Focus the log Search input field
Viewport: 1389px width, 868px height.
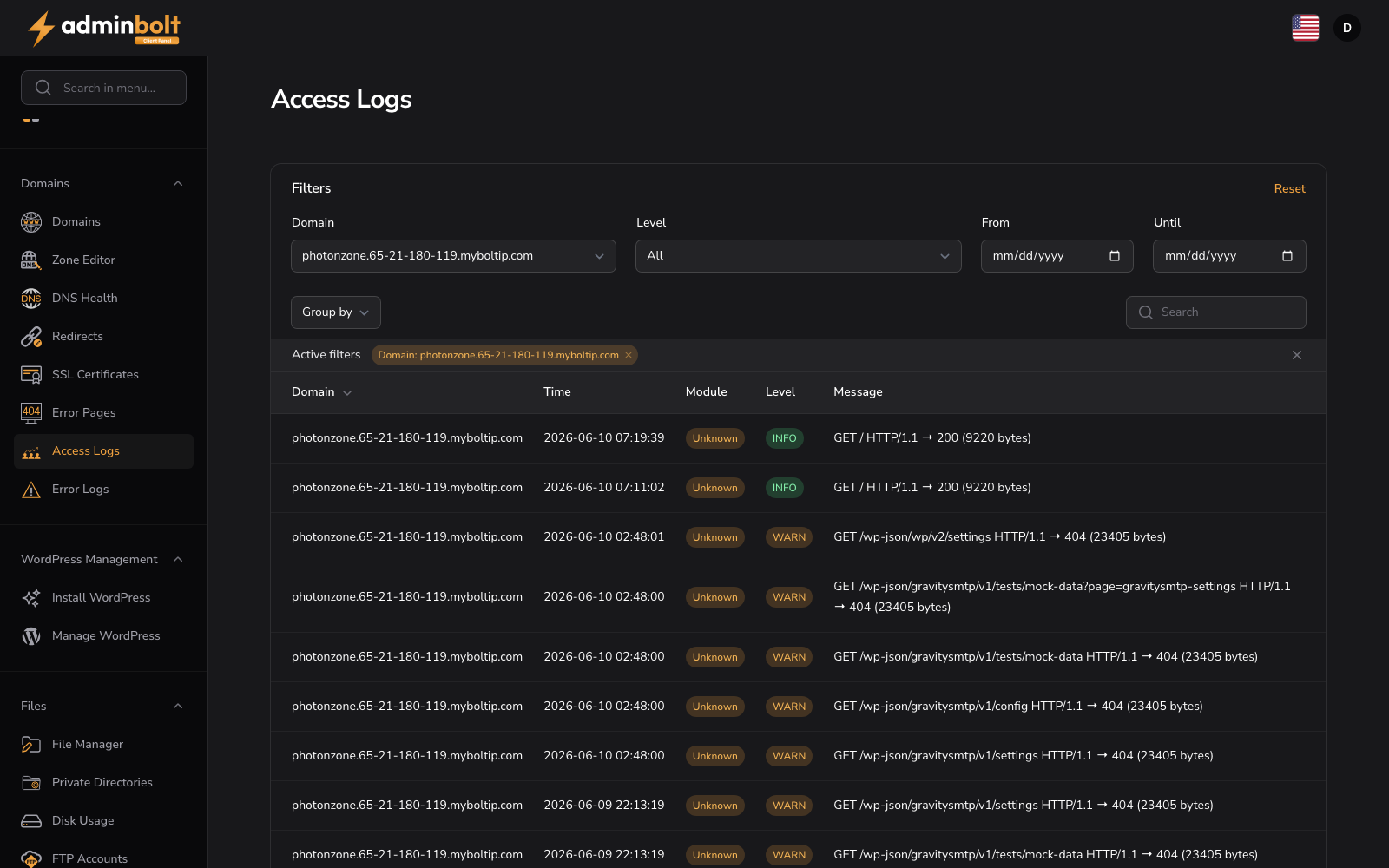pyautogui.click(x=1215, y=312)
